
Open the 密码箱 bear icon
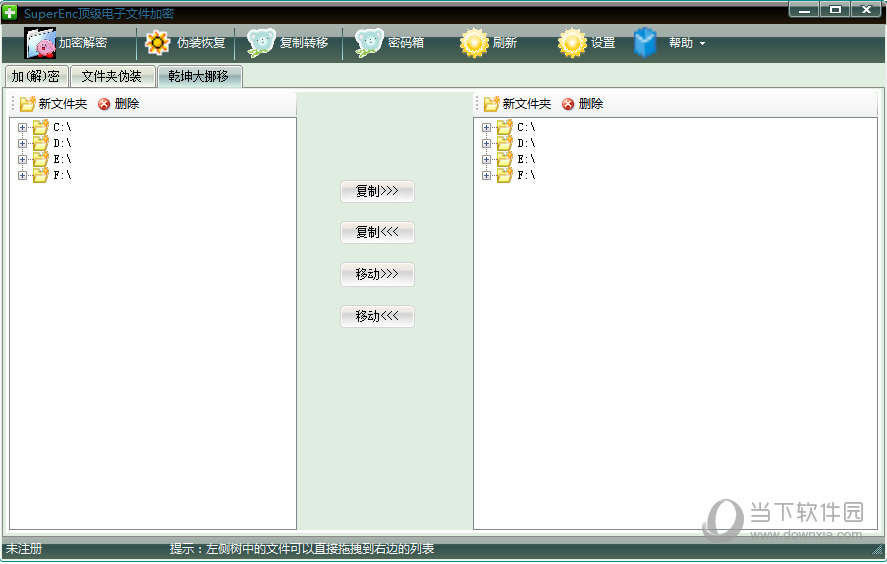click(369, 43)
